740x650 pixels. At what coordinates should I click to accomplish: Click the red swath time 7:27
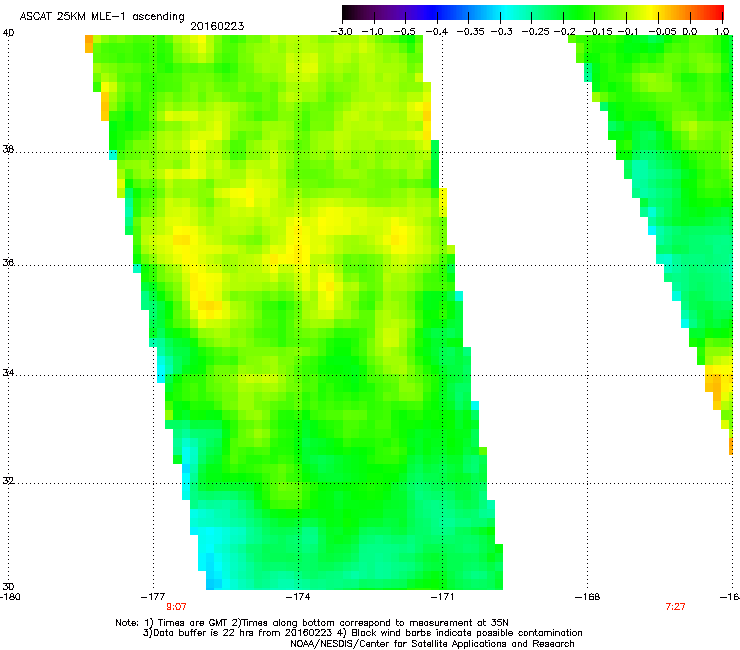pyautogui.click(x=675, y=607)
